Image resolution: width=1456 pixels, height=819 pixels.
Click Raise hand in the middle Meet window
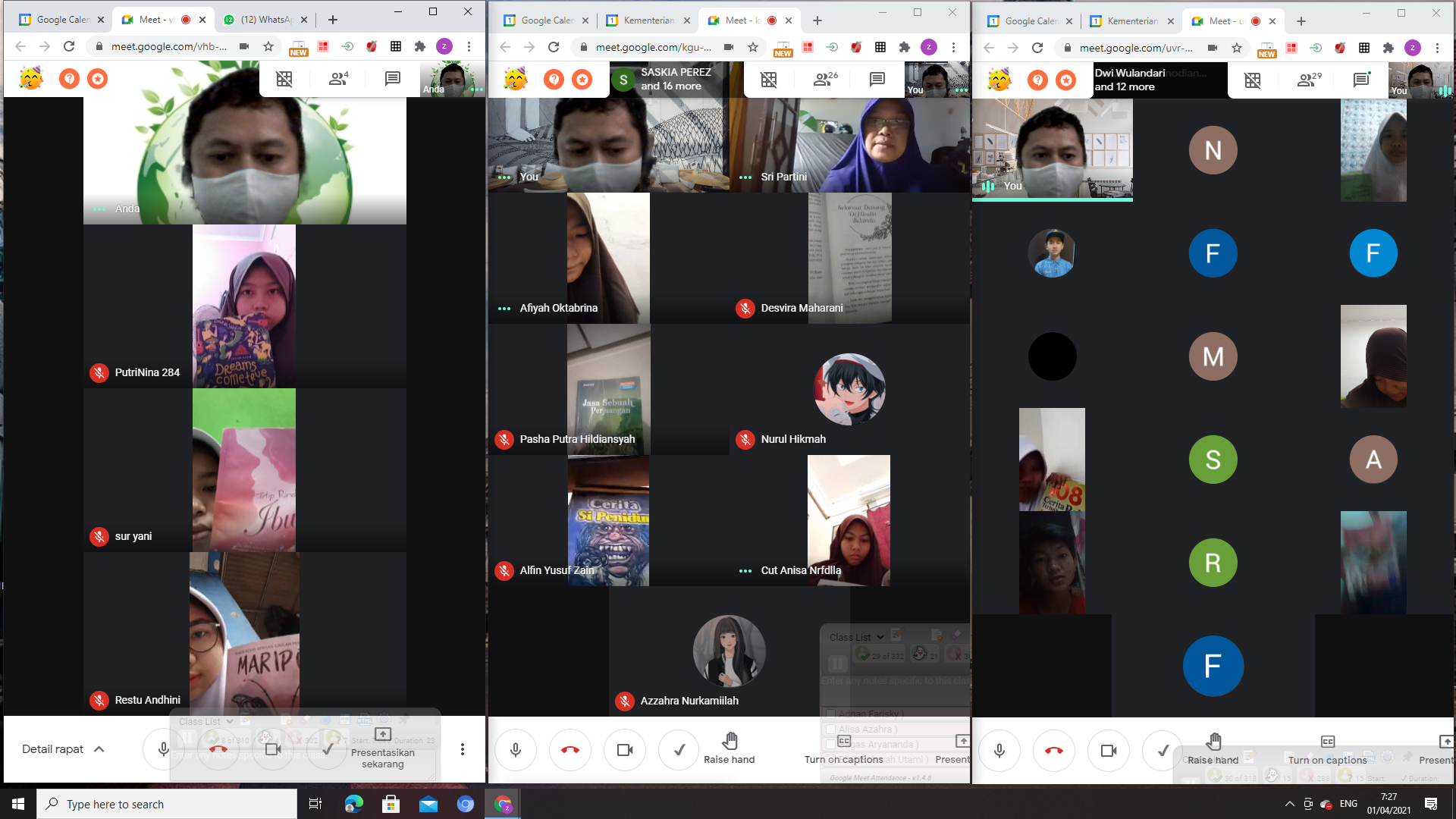tap(729, 748)
